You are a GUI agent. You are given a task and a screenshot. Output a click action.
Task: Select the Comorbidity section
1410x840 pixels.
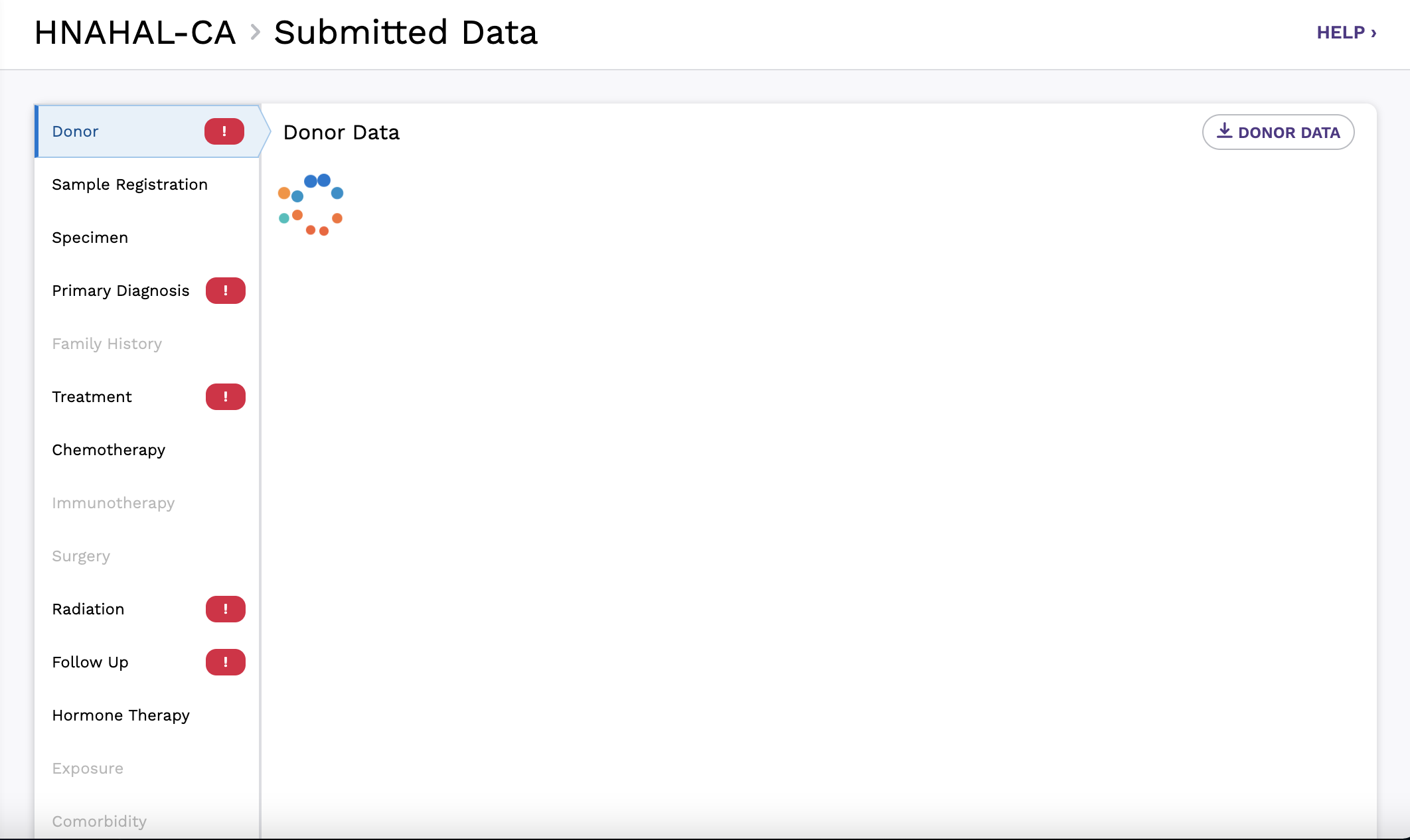(x=99, y=821)
